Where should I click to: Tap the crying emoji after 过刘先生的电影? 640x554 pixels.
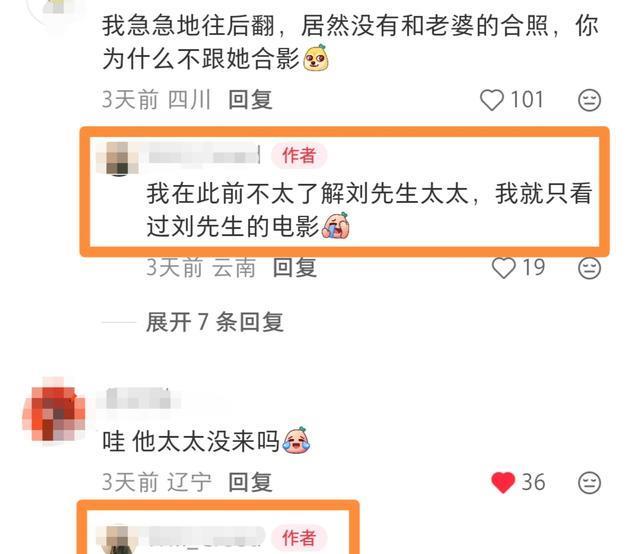(x=336, y=226)
